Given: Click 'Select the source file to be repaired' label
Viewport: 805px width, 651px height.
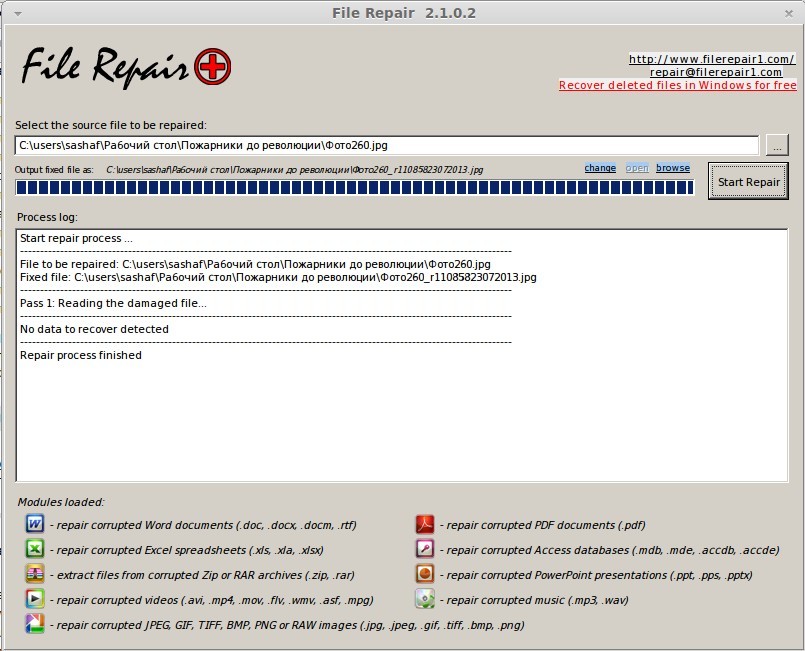Looking at the screenshot, I should click(110, 125).
